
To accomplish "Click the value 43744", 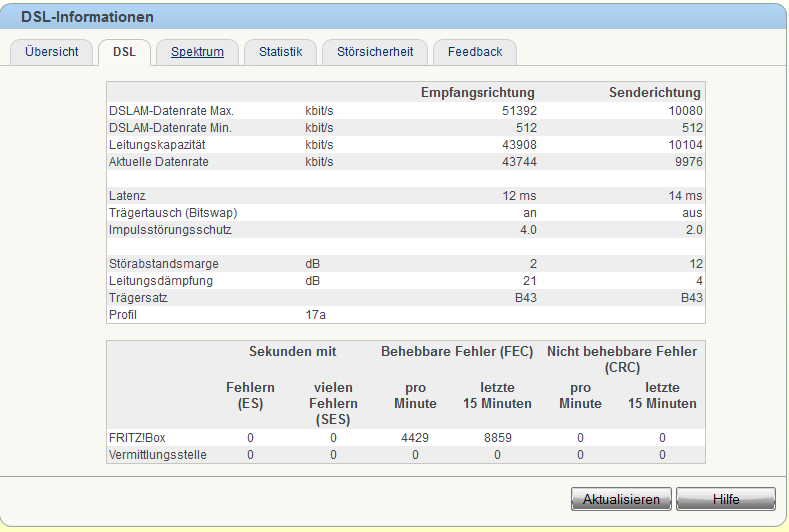I will [x=519, y=162].
